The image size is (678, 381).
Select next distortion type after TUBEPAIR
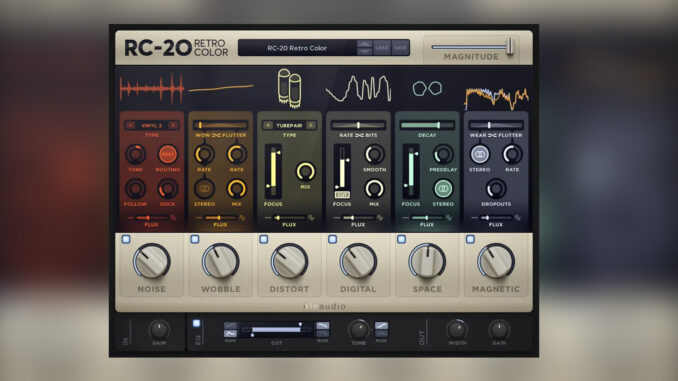click(x=310, y=125)
